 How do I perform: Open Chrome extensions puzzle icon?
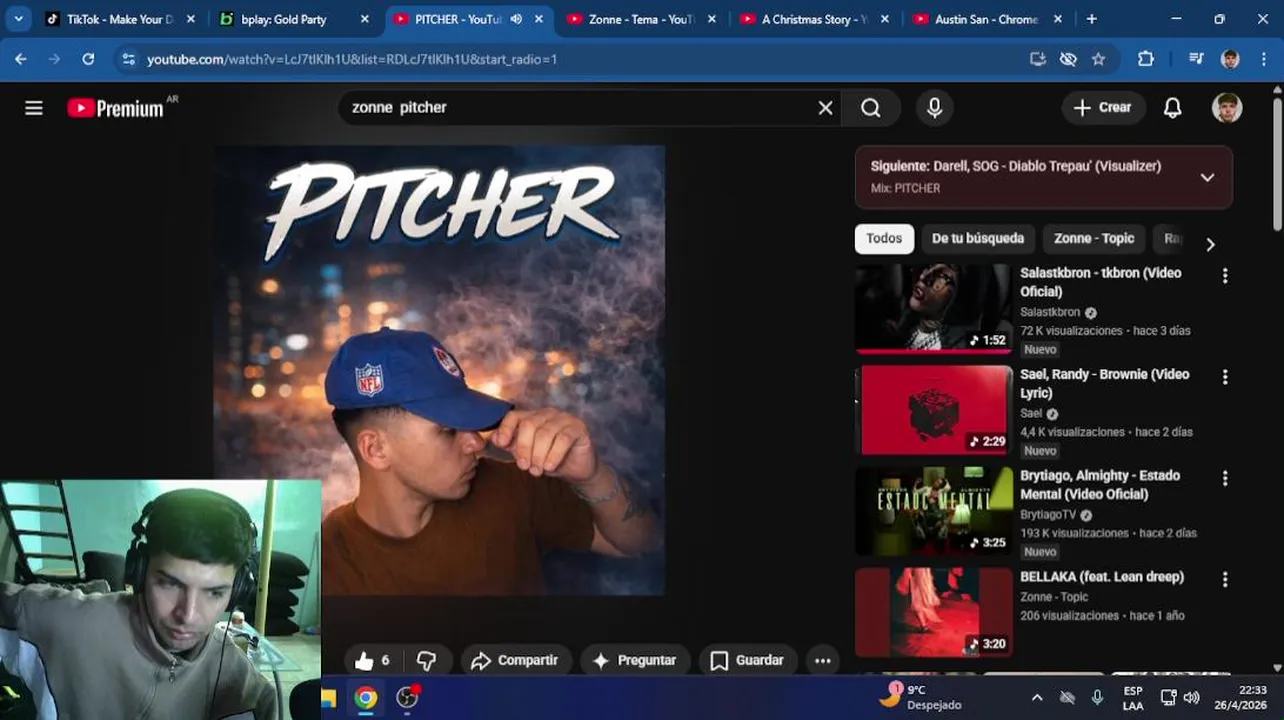click(x=1146, y=59)
